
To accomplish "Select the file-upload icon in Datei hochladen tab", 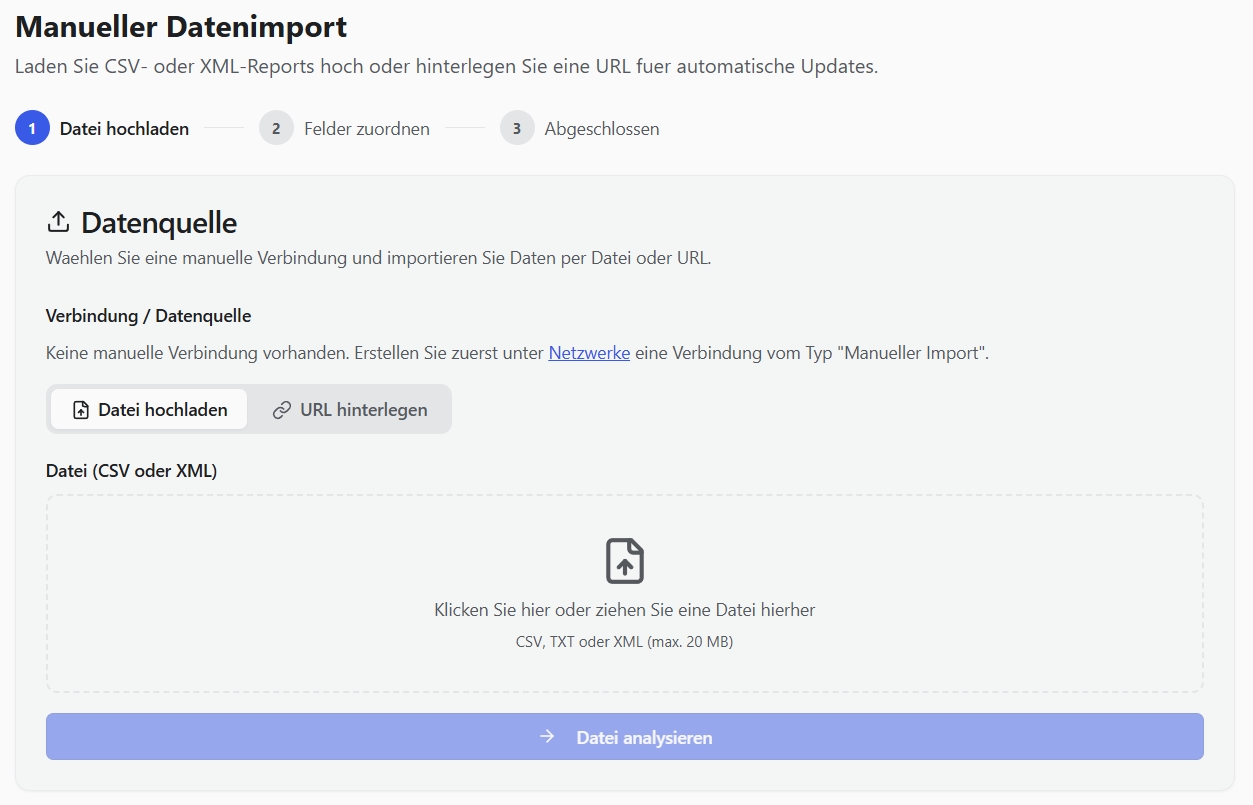I will point(80,408).
